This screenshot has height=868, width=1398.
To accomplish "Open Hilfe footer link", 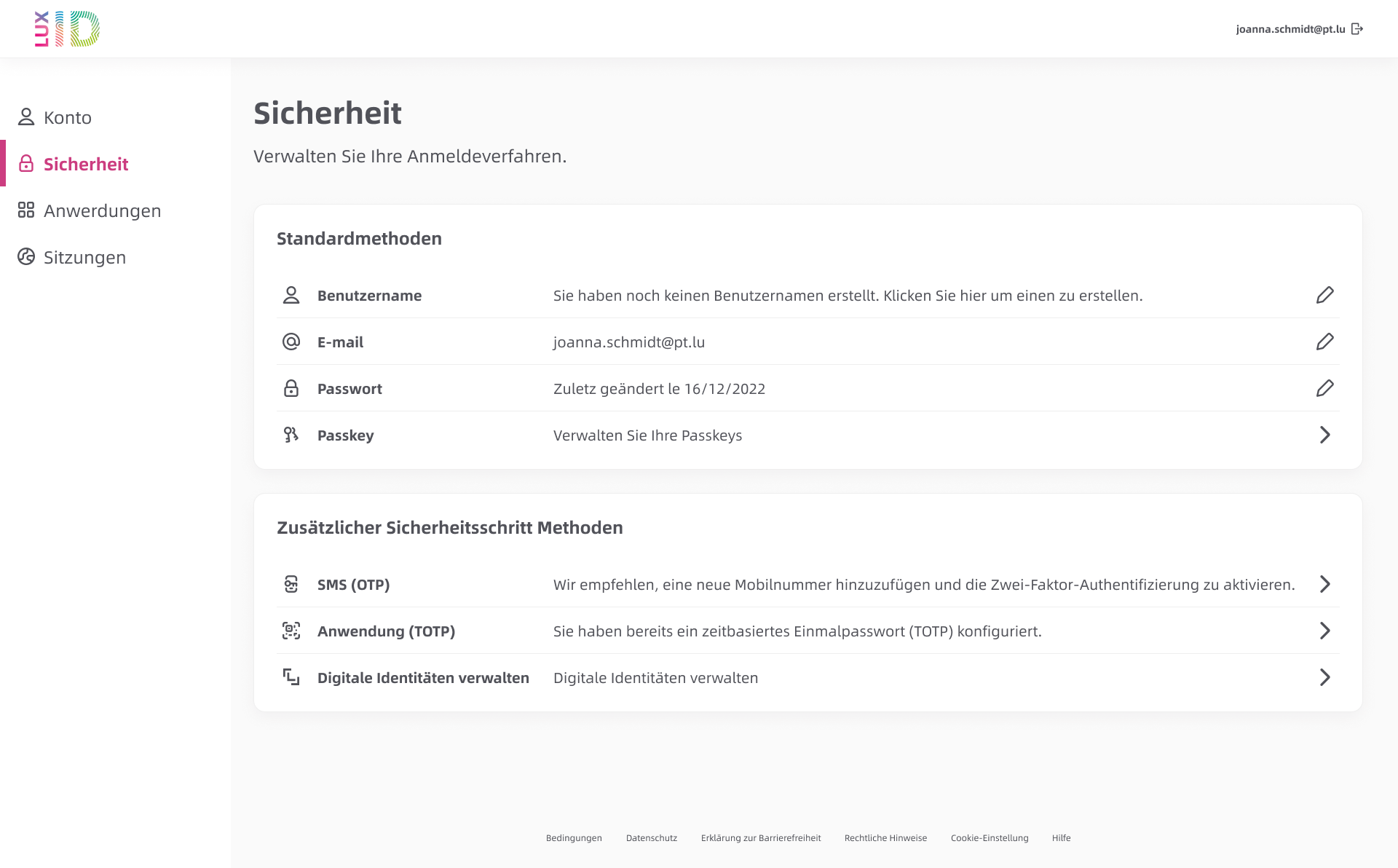I will 1061,838.
